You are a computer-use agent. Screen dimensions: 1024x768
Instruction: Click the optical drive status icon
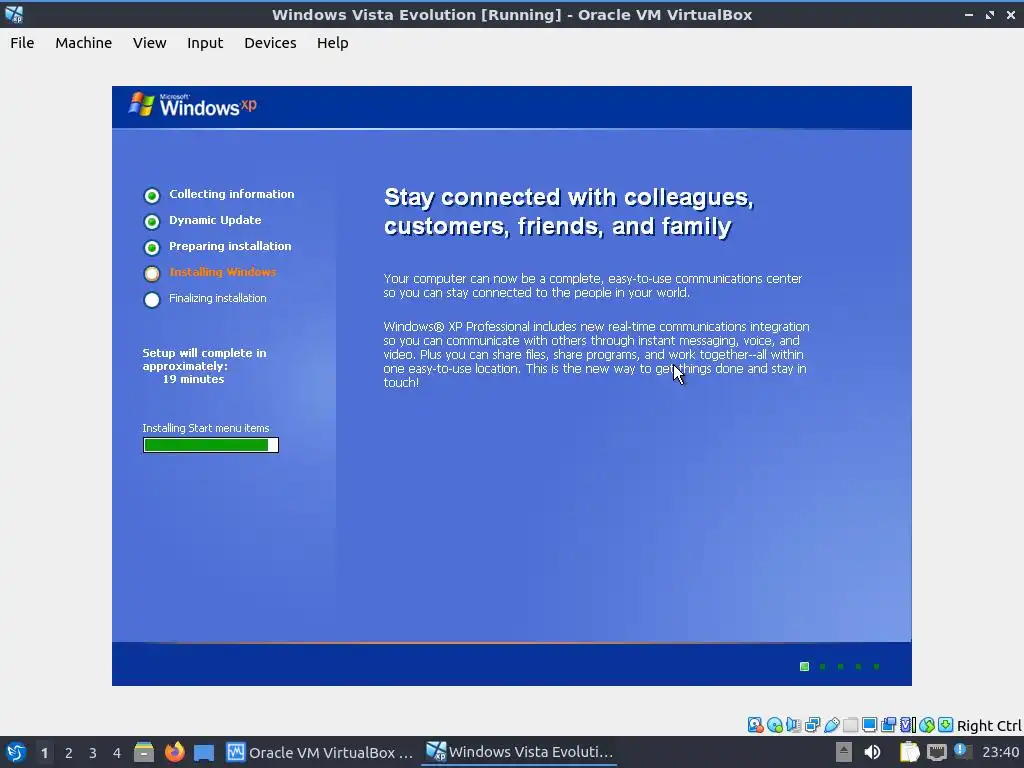coord(775,725)
